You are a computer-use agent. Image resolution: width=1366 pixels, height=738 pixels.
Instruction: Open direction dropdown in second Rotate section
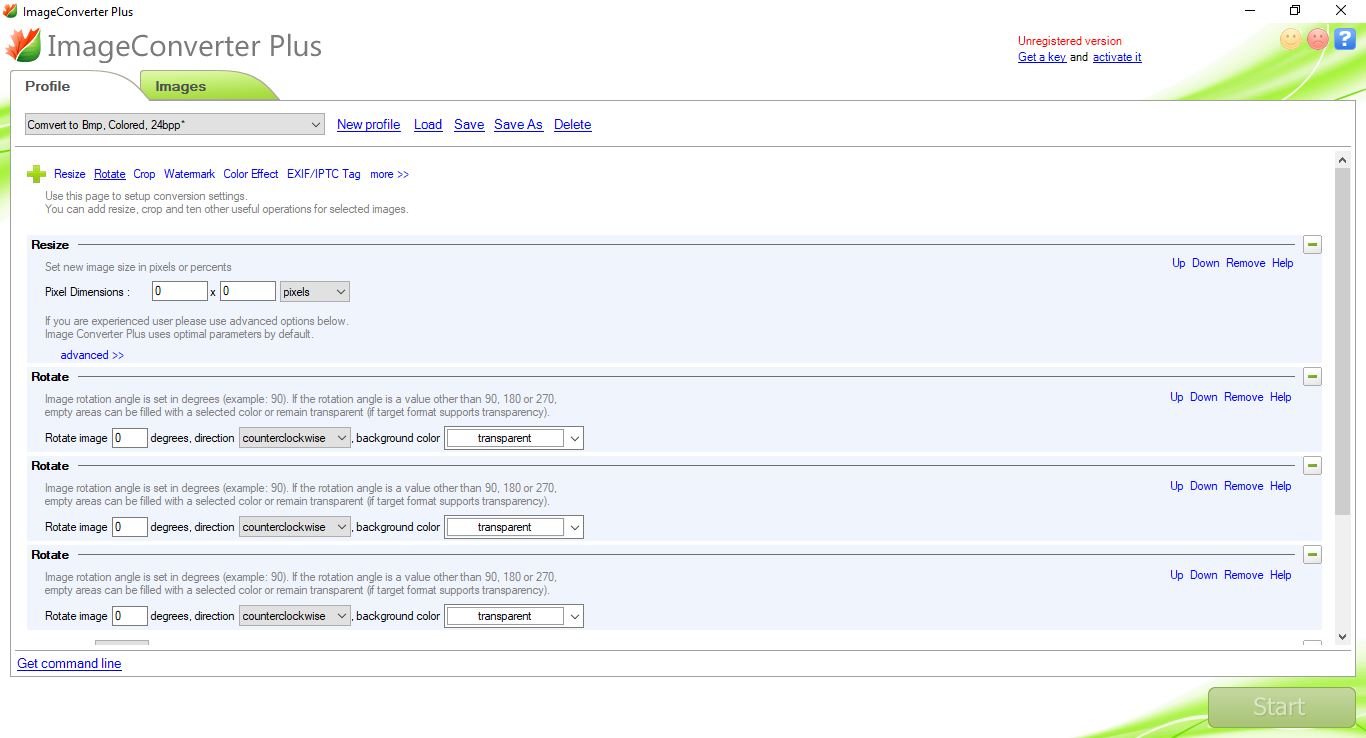point(295,527)
